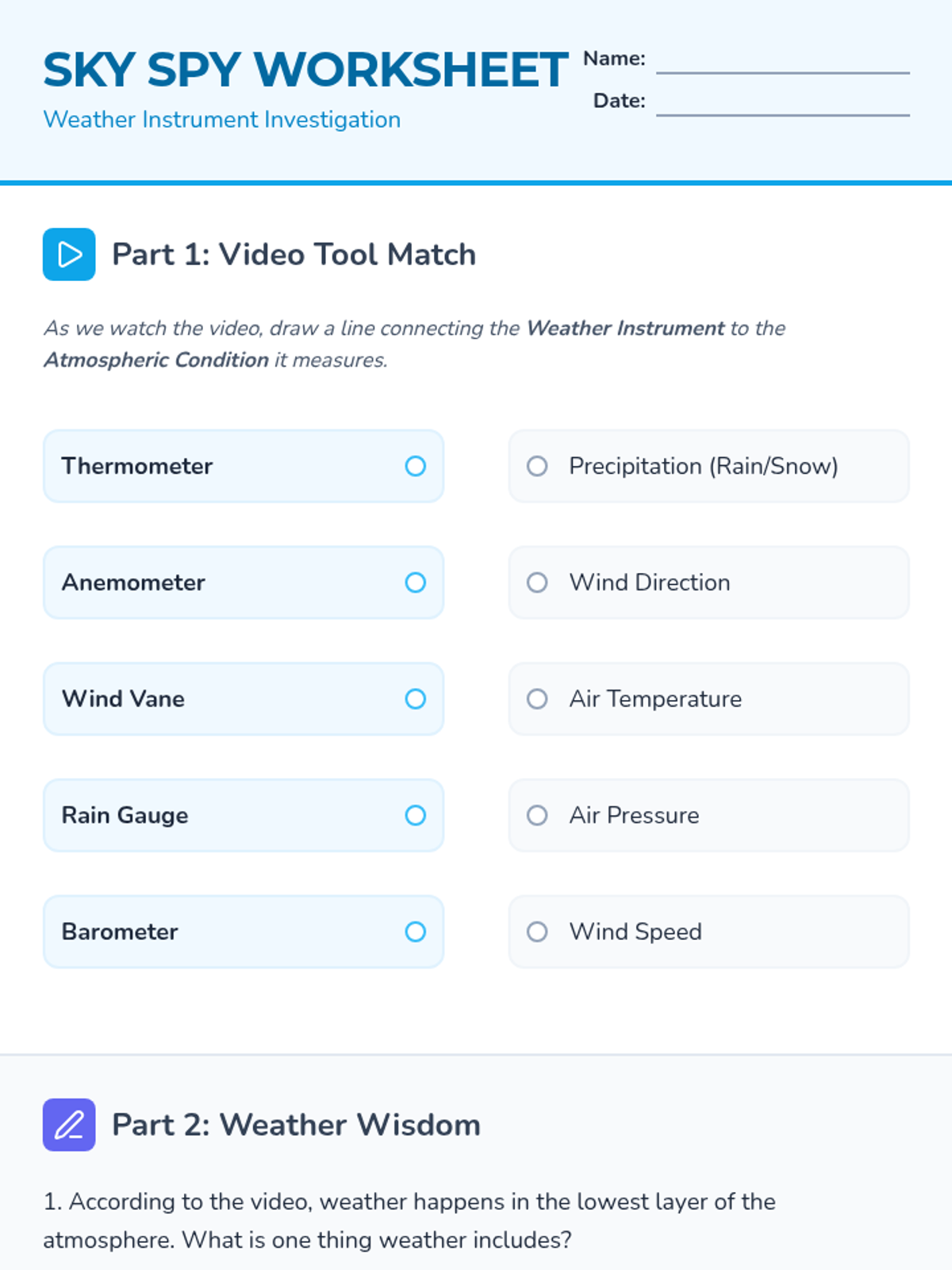Click the Sky Spy Worksheet title
The width and height of the screenshot is (952, 1270).
click(x=305, y=70)
